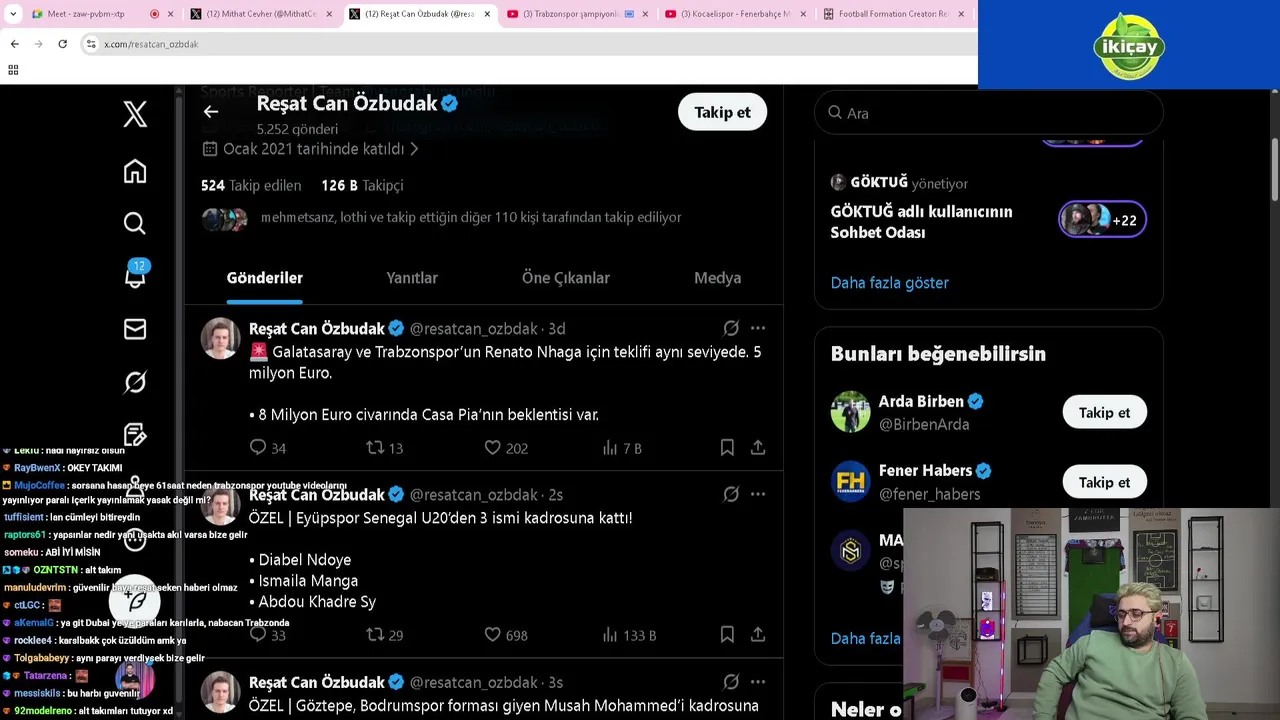Open Notifications bell with 12 badge
The height and width of the screenshot is (720, 1280).
click(x=135, y=275)
